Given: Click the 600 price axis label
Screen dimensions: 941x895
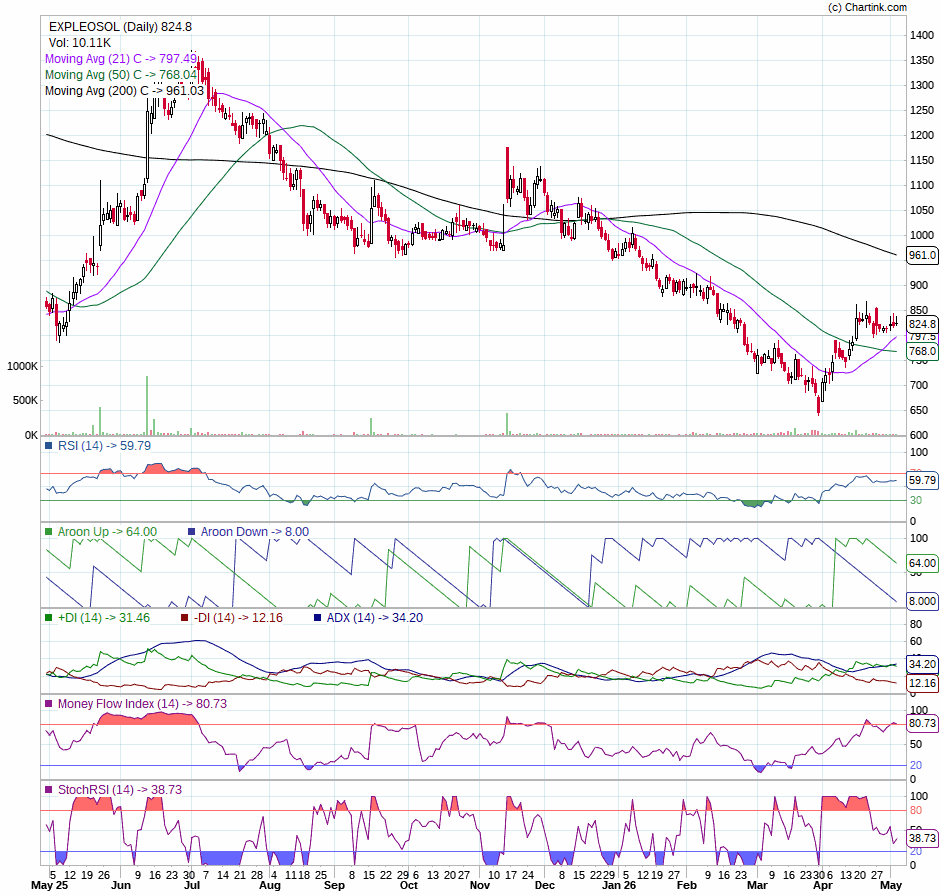Looking at the screenshot, I should point(919,435).
